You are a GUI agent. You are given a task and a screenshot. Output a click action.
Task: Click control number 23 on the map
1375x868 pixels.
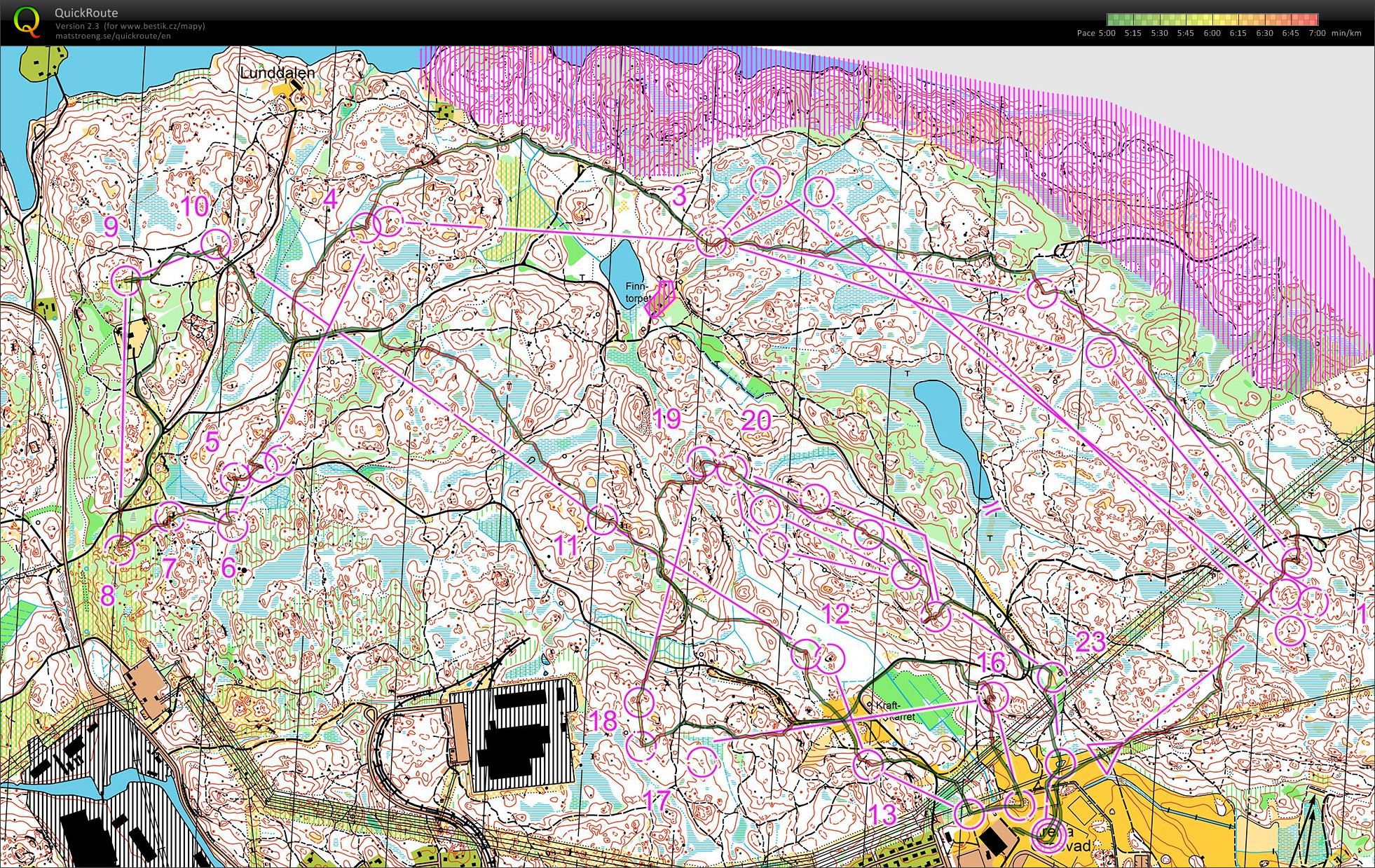click(x=1090, y=641)
